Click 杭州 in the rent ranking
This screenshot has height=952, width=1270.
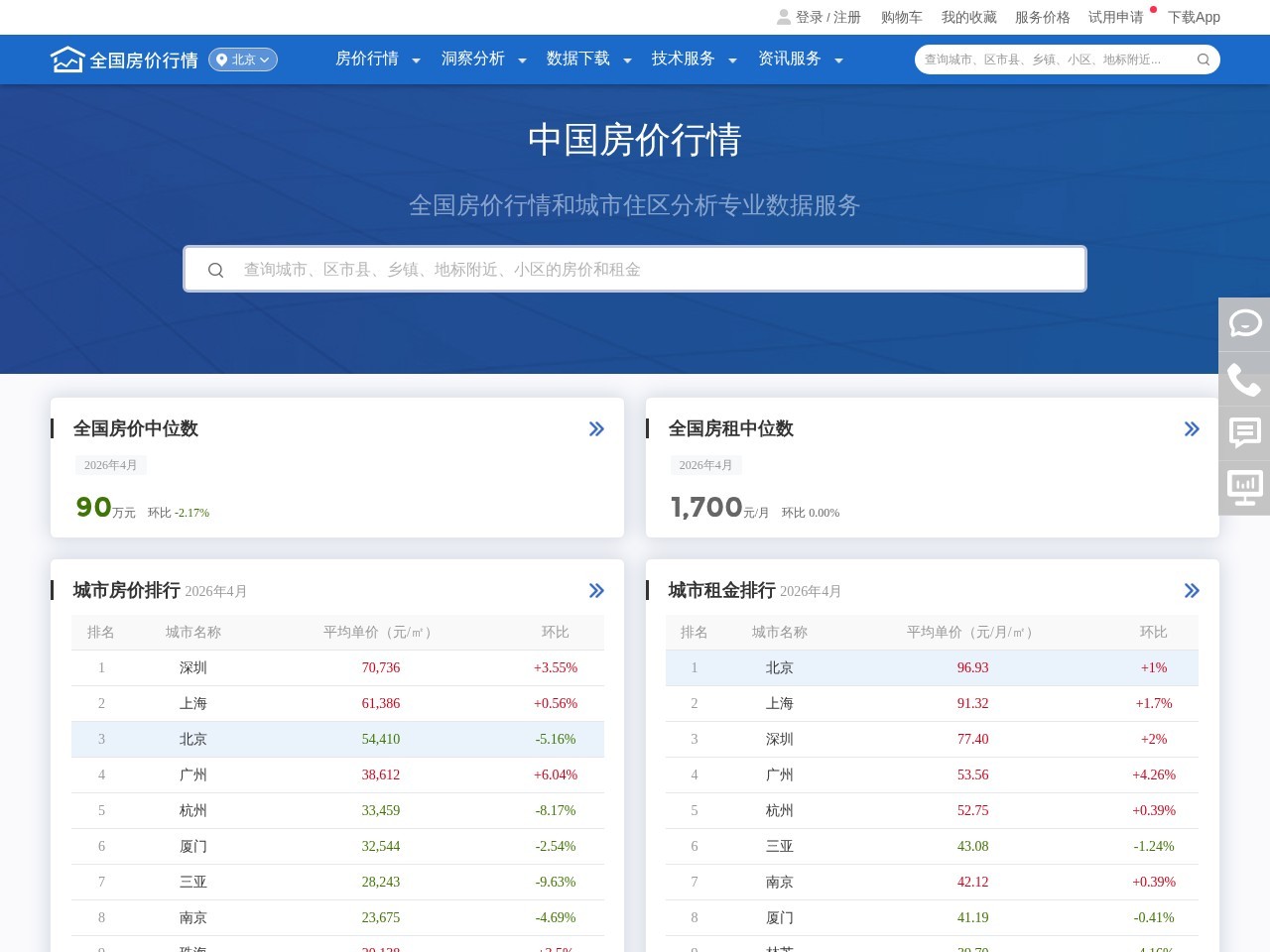[780, 810]
